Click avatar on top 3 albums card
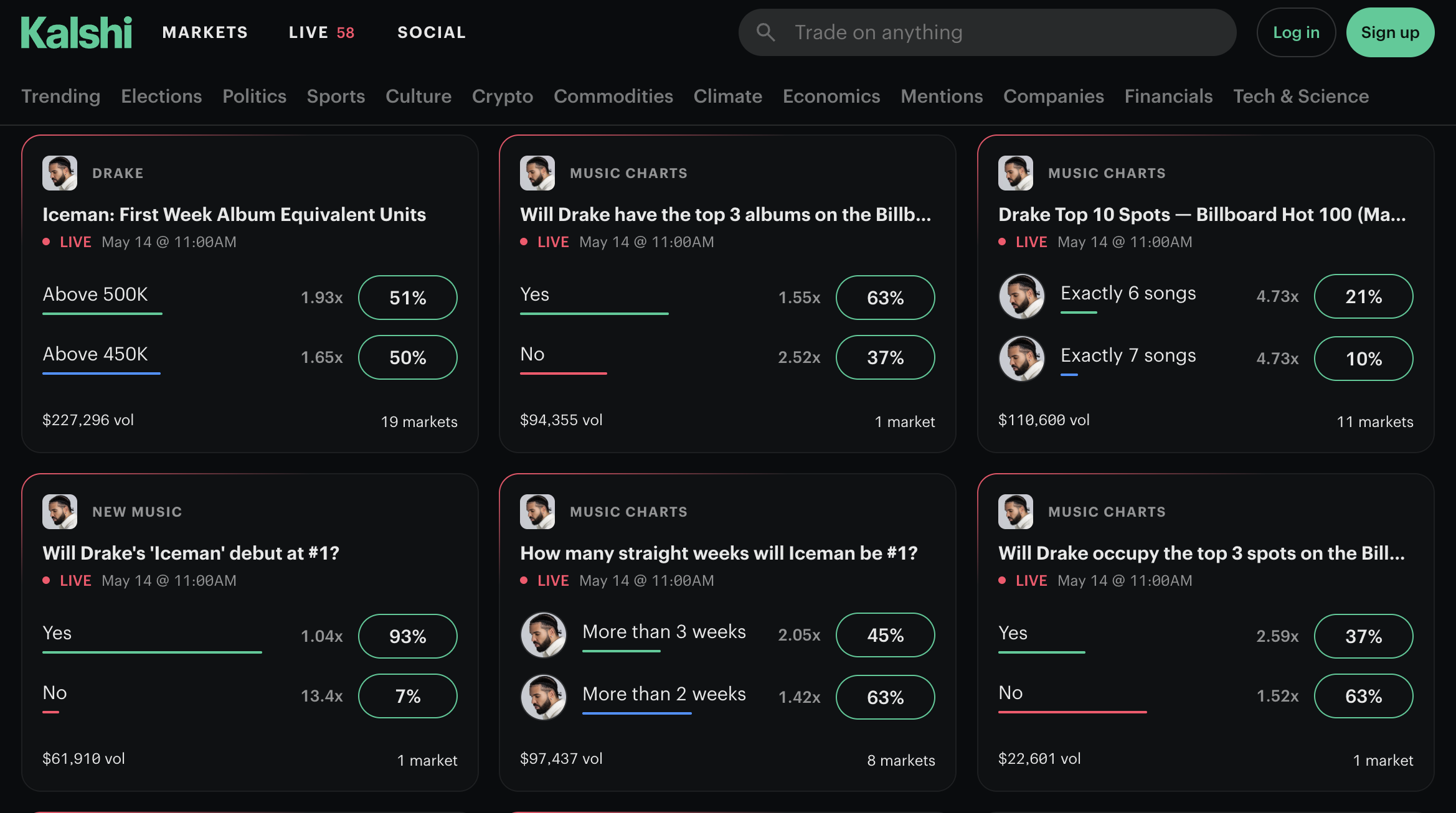 537,173
